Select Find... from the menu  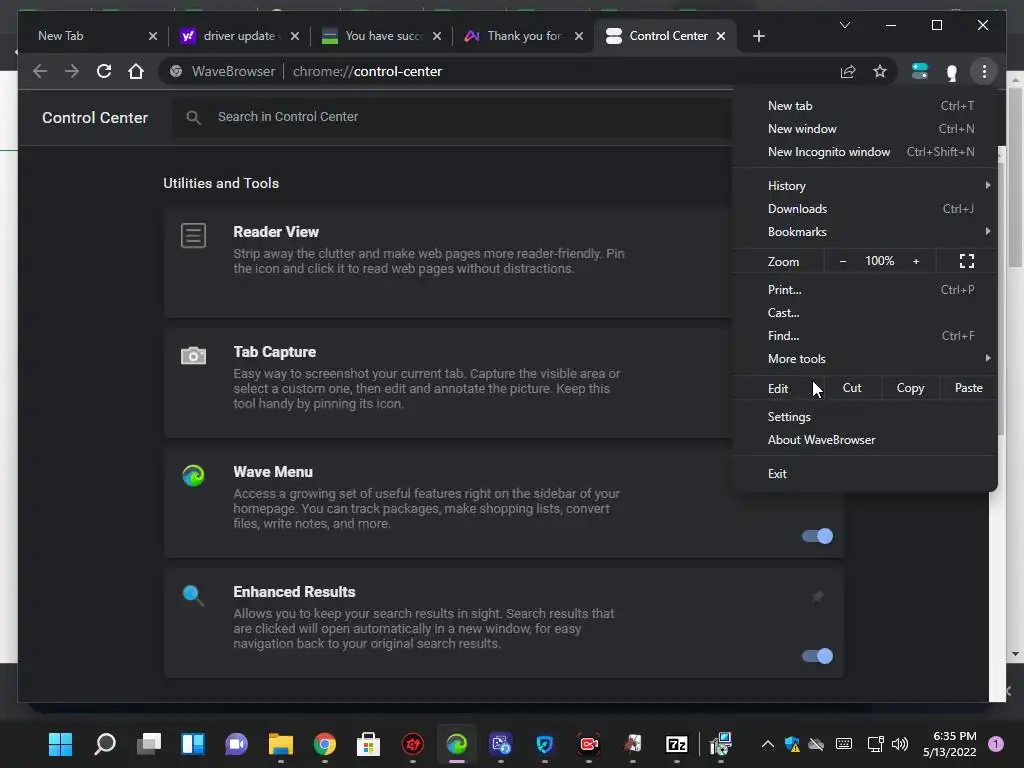click(865, 336)
